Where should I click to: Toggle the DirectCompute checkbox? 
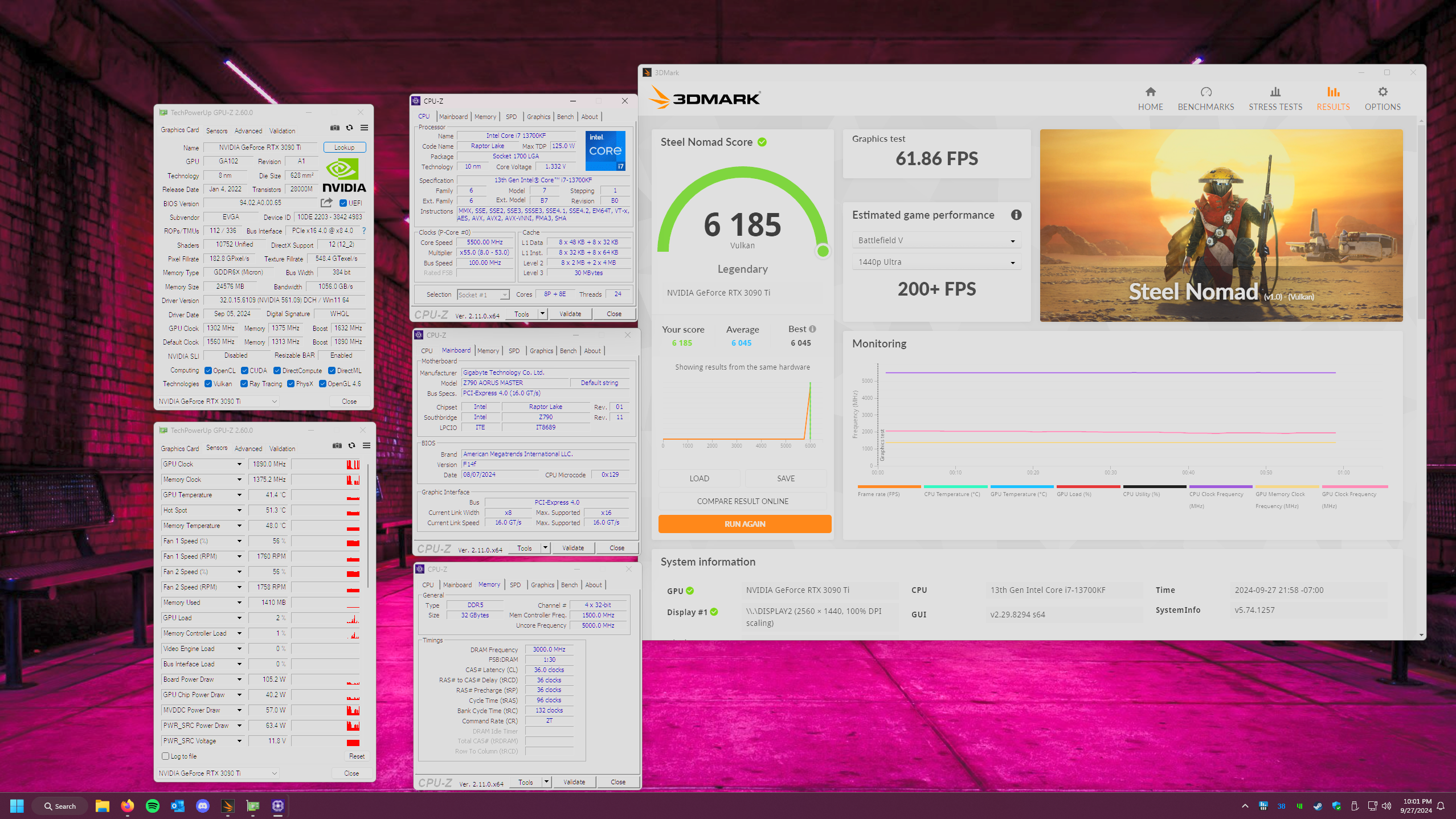(x=277, y=370)
